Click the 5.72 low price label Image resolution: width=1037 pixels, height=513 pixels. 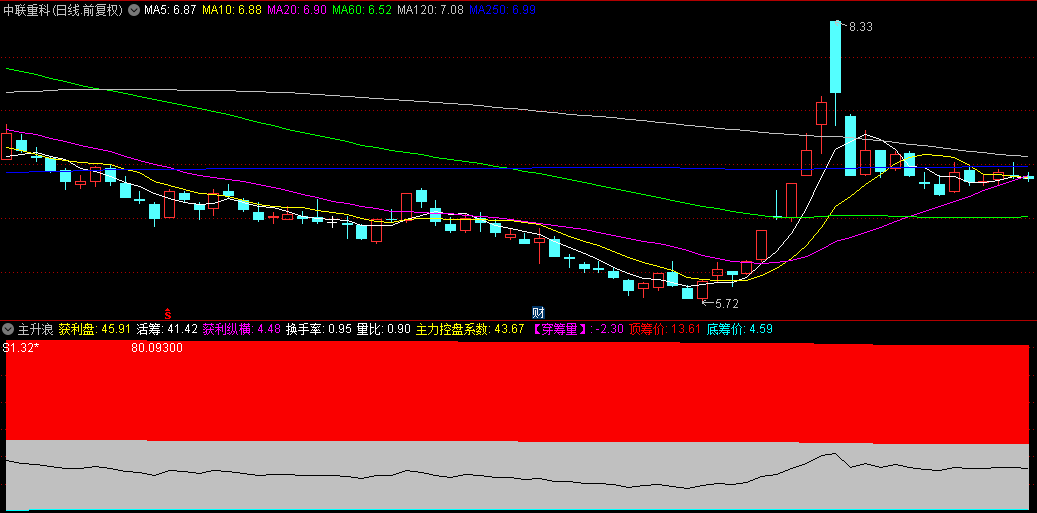(x=726, y=304)
